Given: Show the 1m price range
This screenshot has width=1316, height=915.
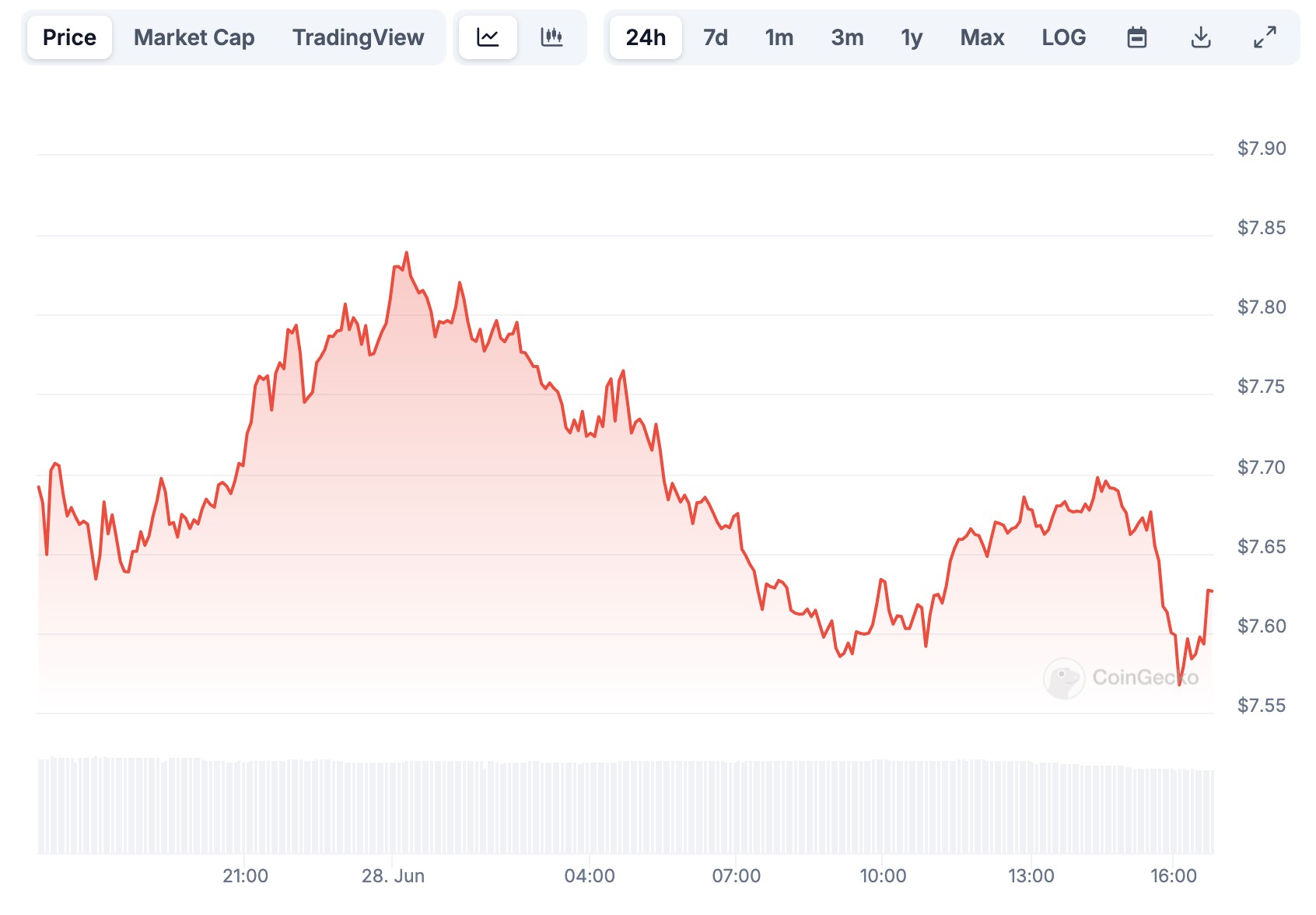Looking at the screenshot, I should click(779, 37).
